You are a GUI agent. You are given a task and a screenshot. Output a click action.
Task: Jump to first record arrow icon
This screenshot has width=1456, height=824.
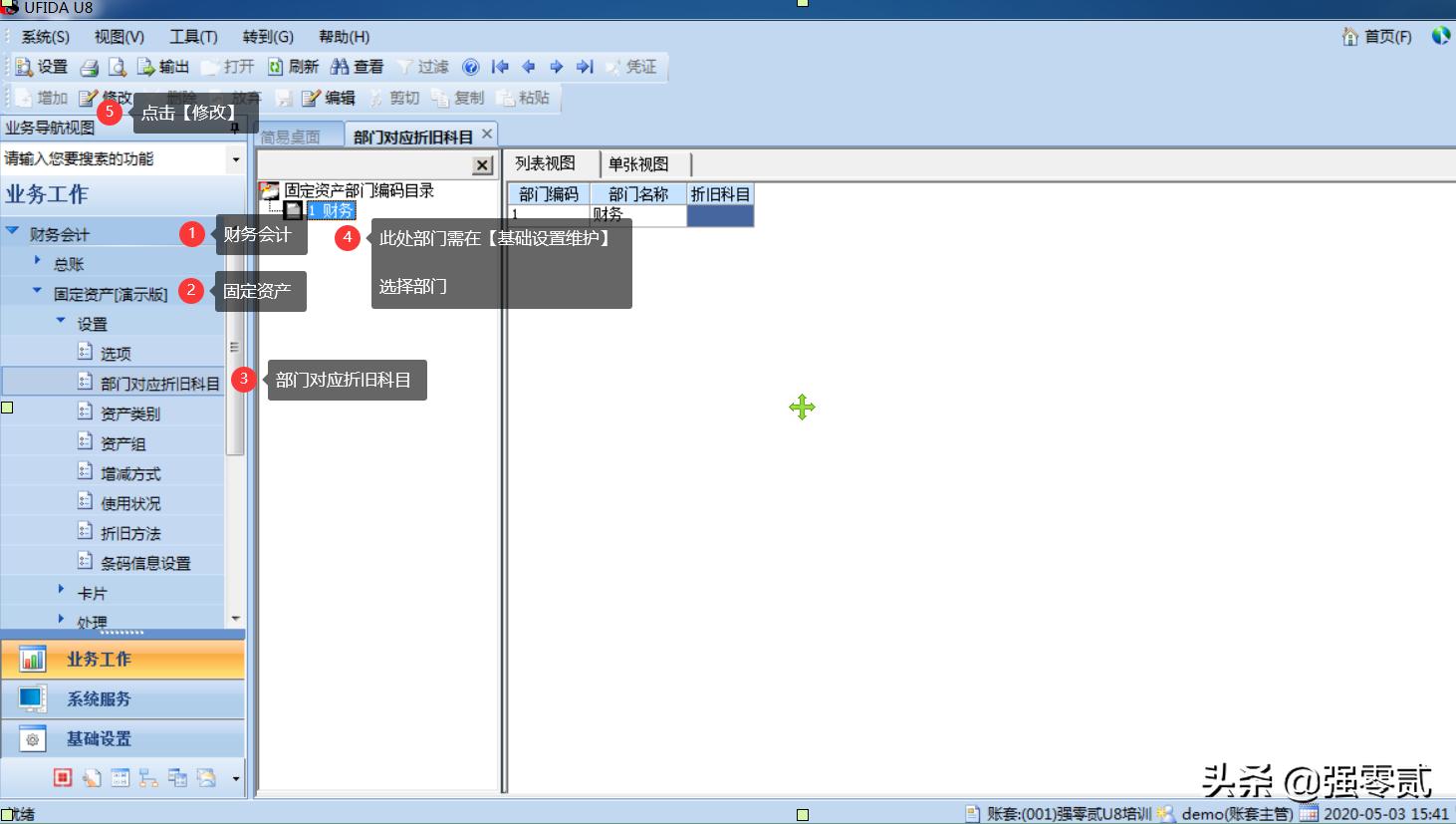500,67
